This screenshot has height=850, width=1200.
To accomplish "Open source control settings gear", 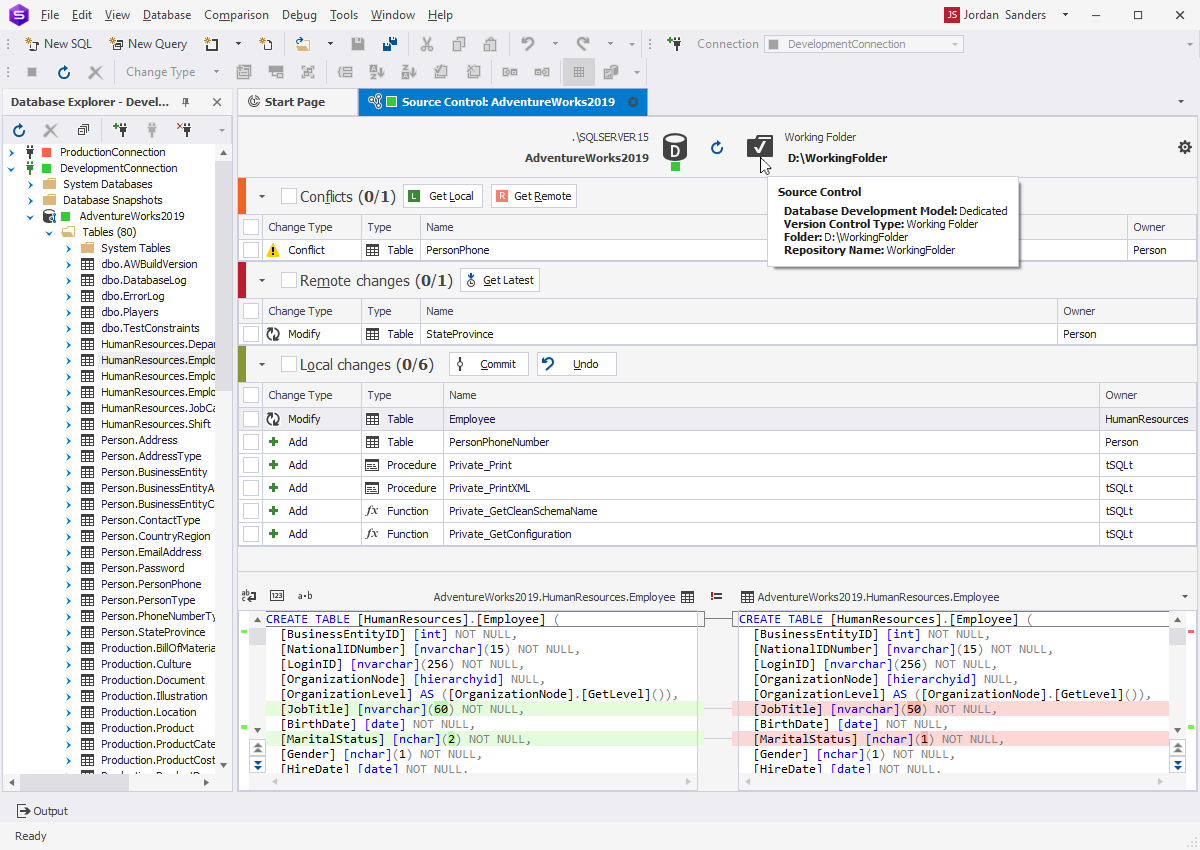I will [x=1185, y=147].
